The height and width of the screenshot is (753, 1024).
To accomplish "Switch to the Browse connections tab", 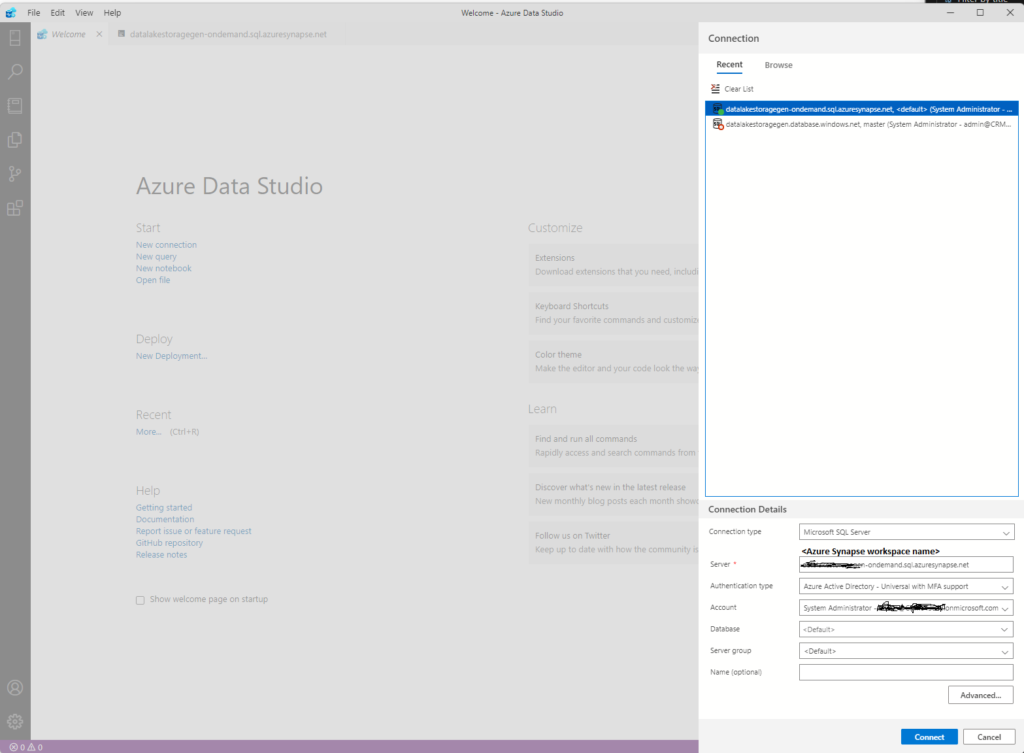I will coord(778,65).
